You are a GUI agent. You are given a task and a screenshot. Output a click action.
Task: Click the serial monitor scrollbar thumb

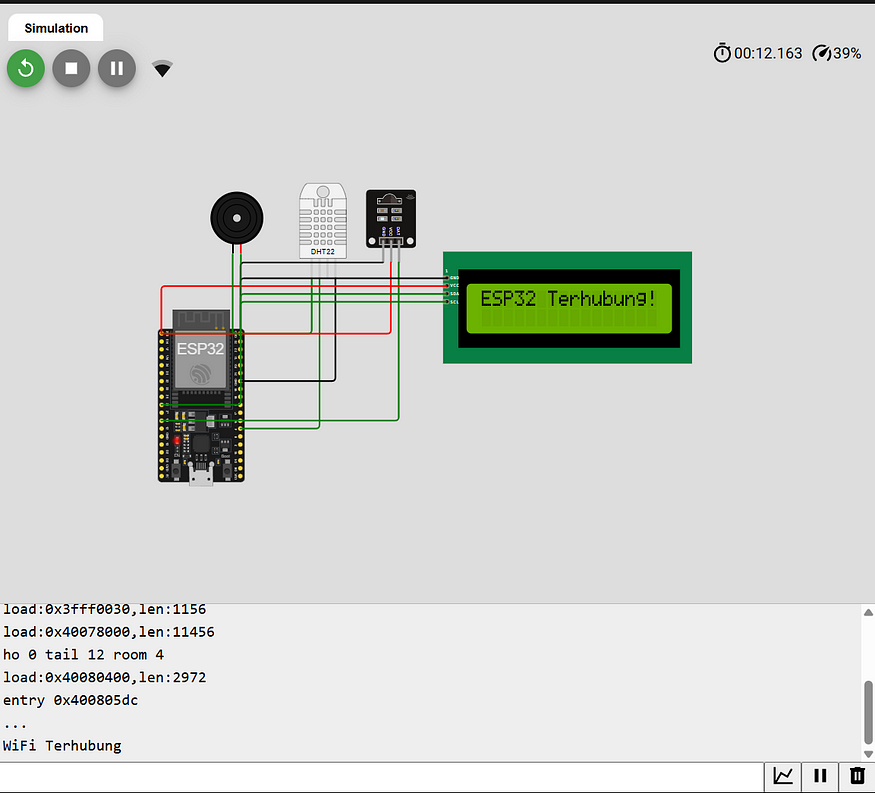point(868,713)
